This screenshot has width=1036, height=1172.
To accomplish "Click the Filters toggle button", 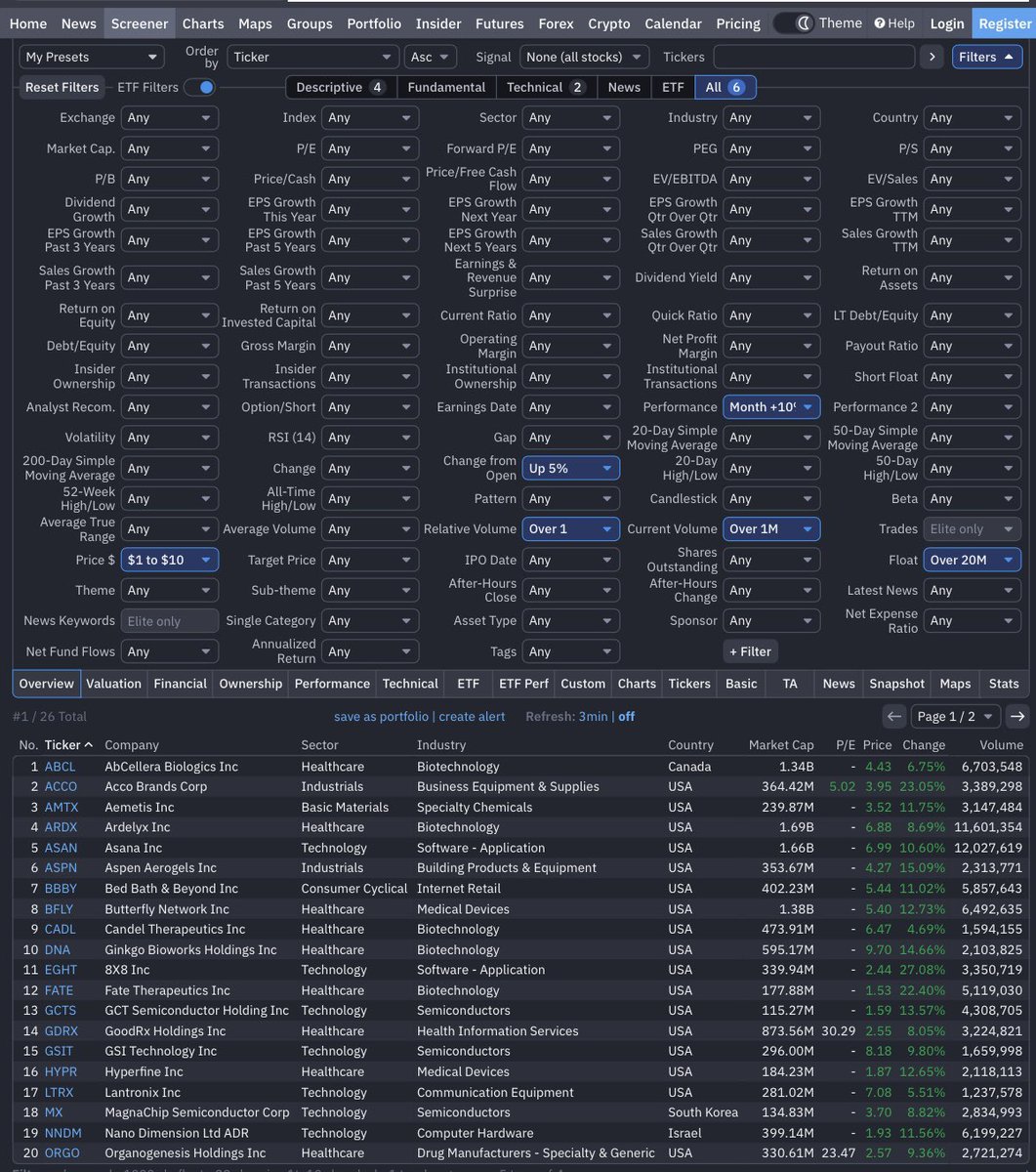I will [x=987, y=57].
